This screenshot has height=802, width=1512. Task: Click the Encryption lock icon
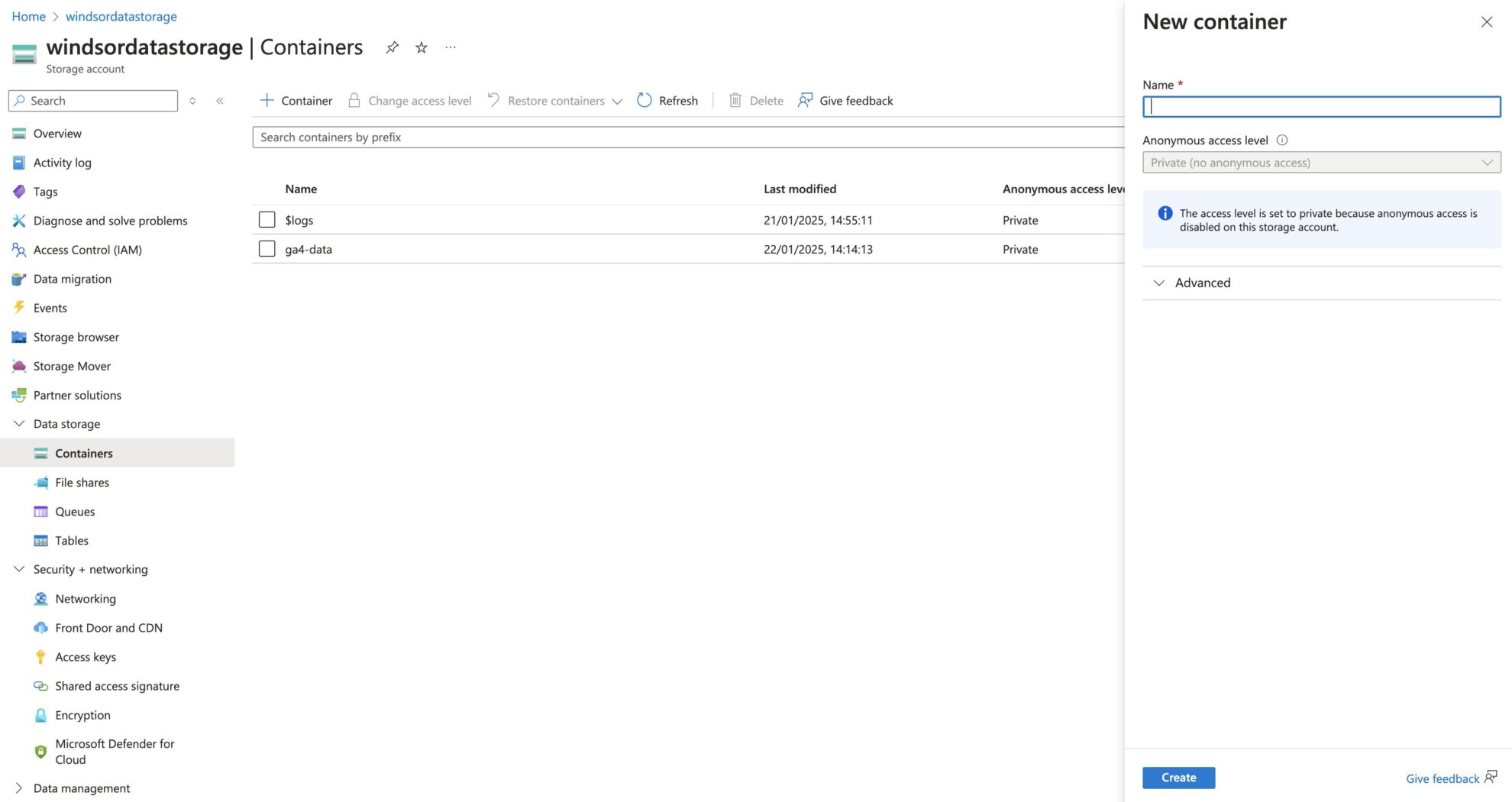[x=41, y=715]
